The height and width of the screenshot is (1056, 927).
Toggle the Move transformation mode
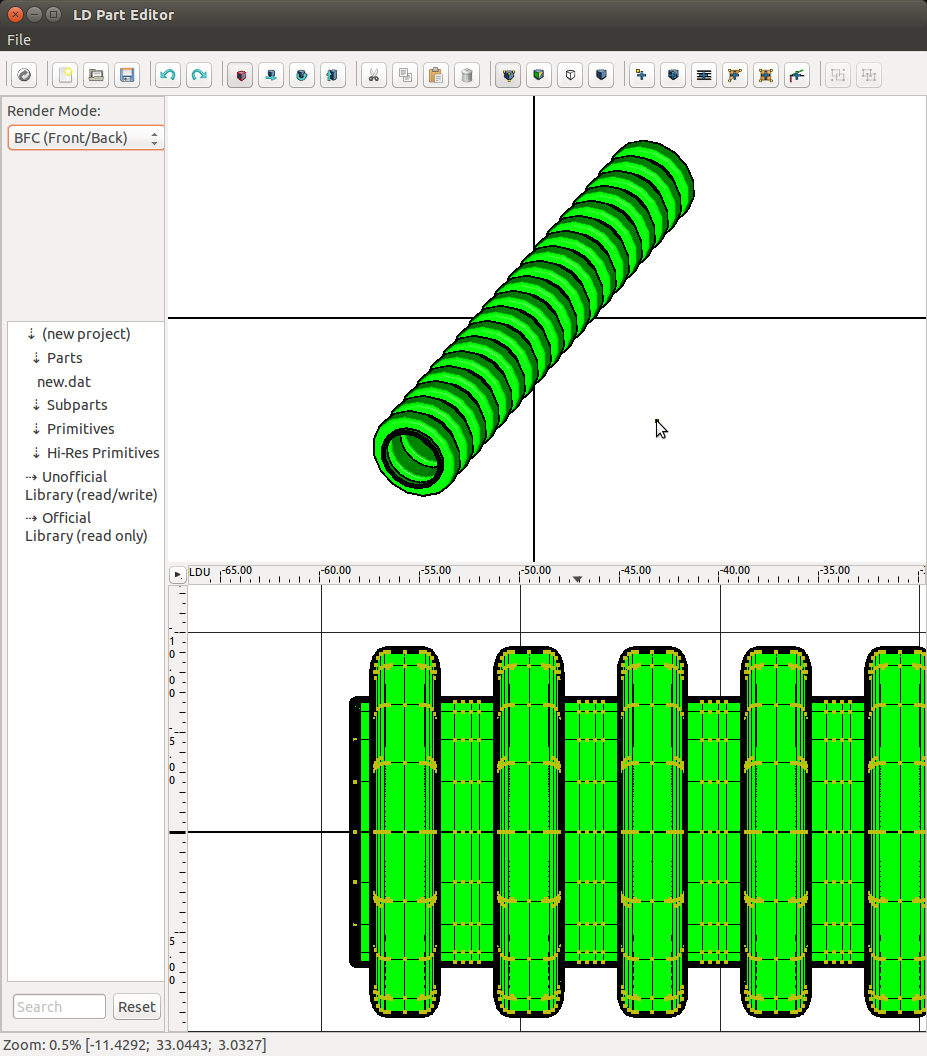[x=270, y=74]
